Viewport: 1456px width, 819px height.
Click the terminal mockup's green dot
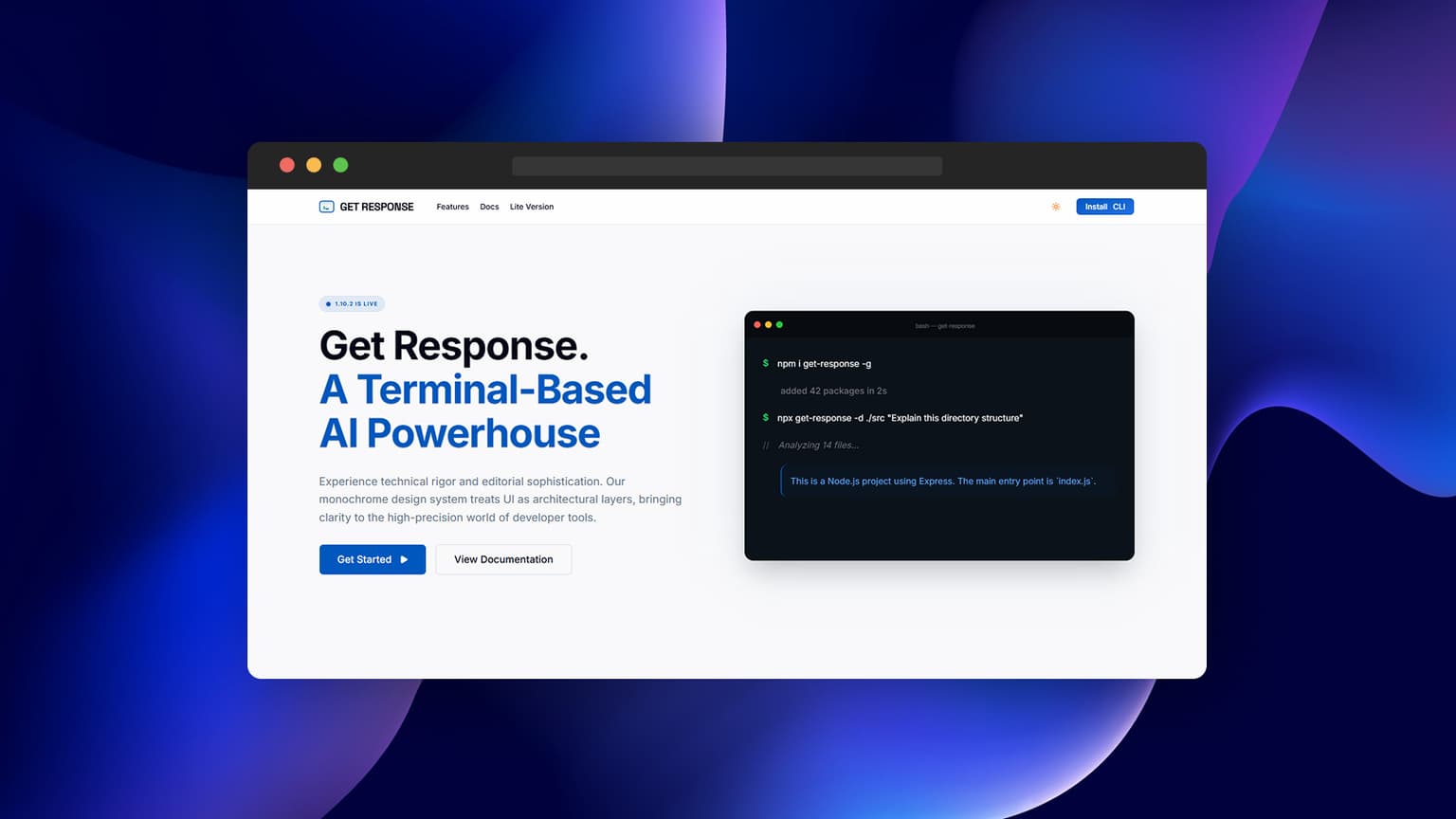(x=780, y=325)
